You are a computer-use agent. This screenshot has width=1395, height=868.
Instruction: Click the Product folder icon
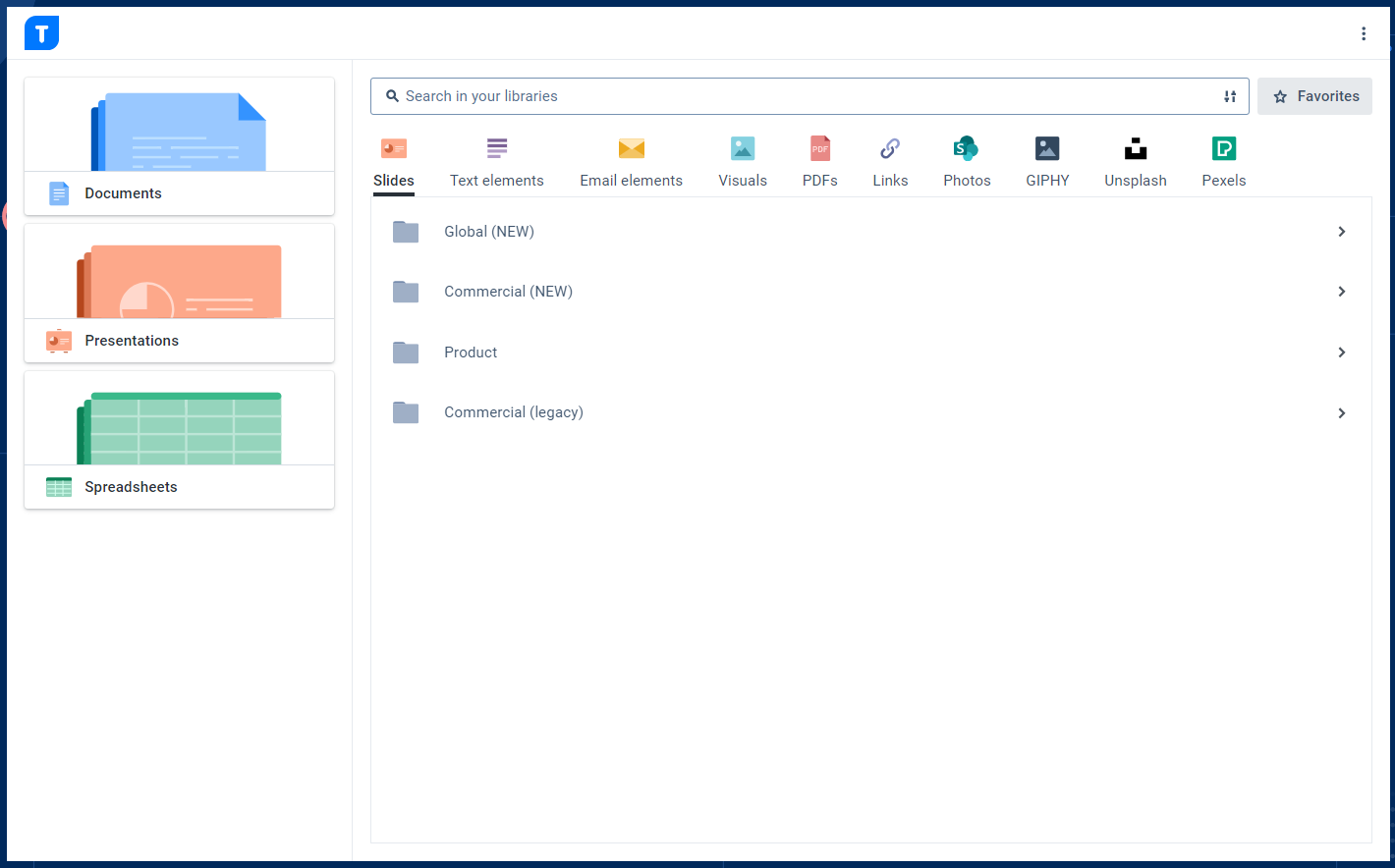(x=406, y=353)
